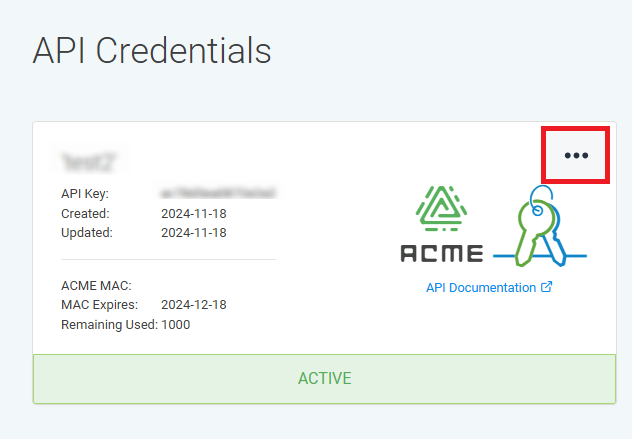Select the blurred credential name heading
The image size is (632, 439).
89,160
